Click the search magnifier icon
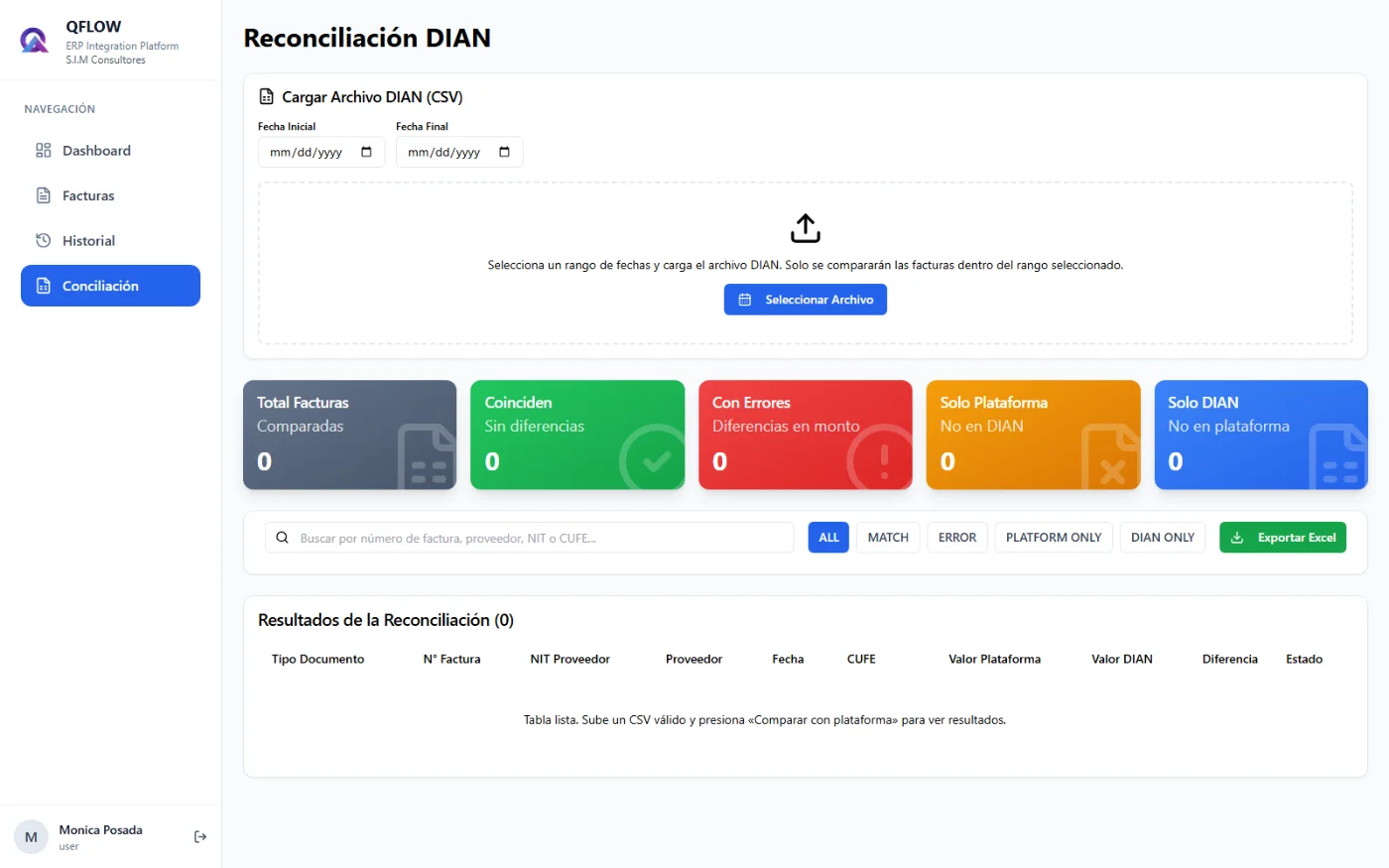The image size is (1389, 868). pyautogui.click(x=282, y=538)
